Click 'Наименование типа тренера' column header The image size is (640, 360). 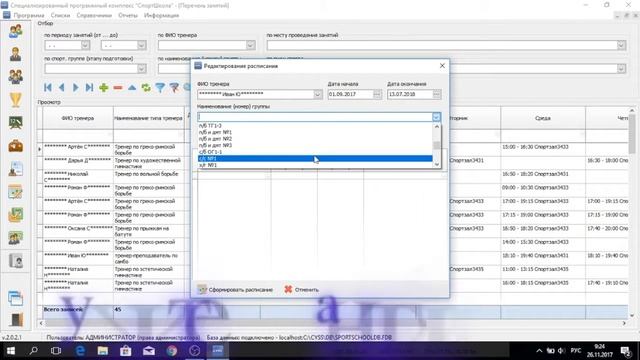149,118
